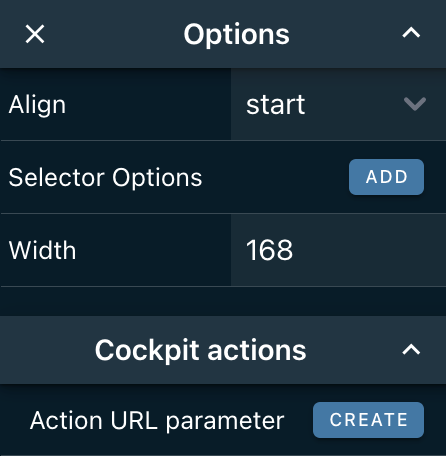Click the empty area below the Width row
This screenshot has width=446, height=456.
pyautogui.click(x=223, y=301)
